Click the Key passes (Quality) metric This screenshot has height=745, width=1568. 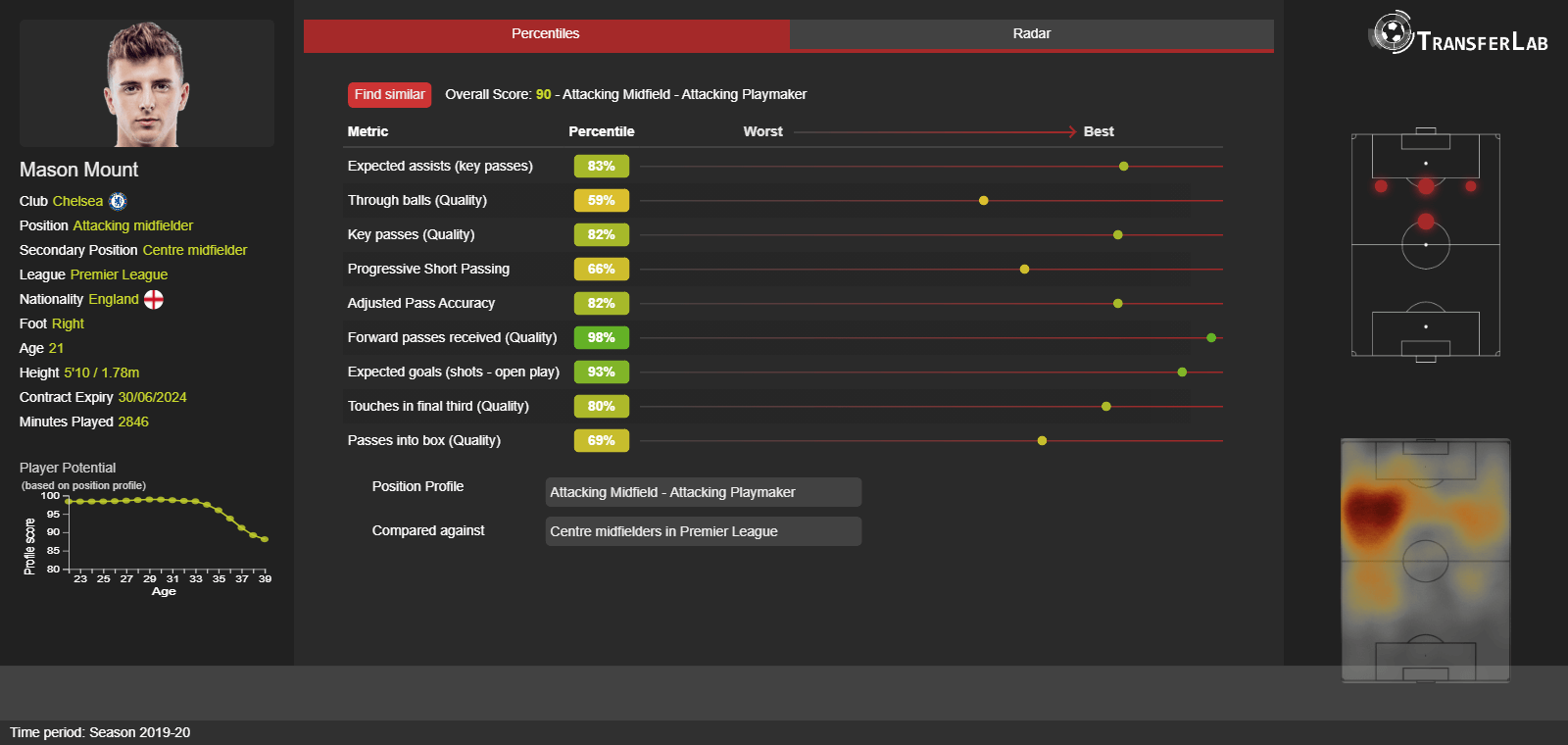tap(412, 235)
